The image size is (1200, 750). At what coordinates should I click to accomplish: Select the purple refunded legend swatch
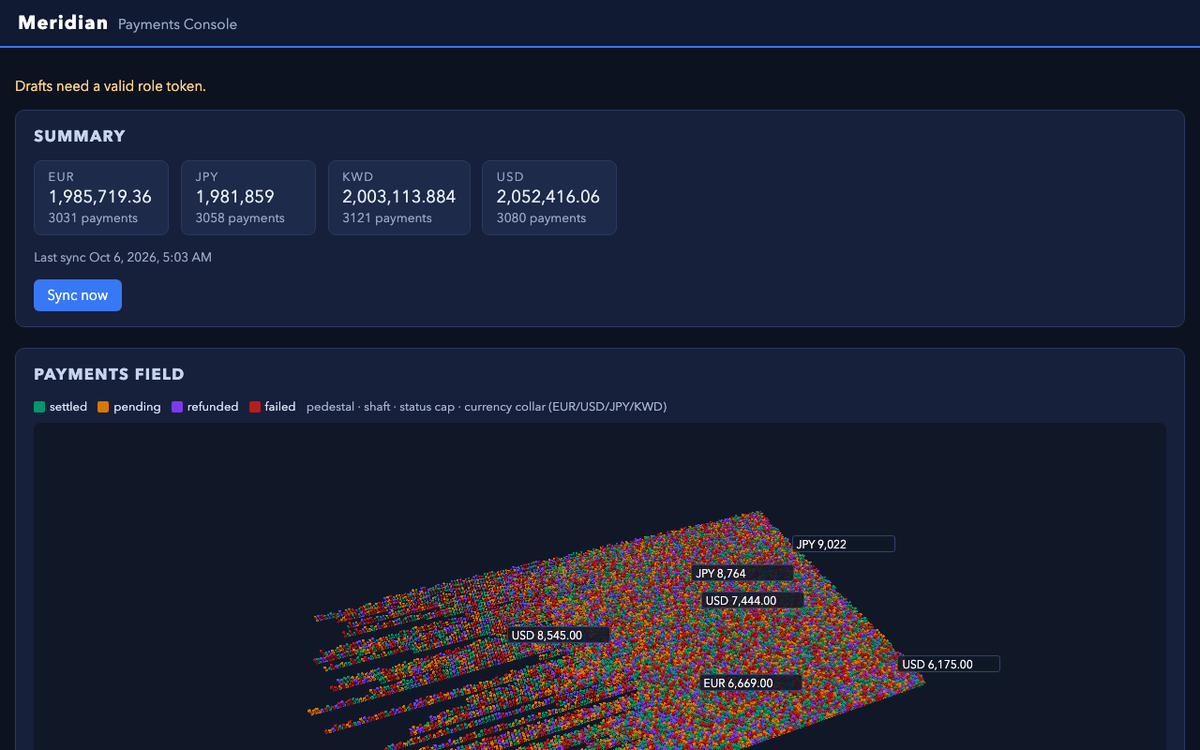point(177,407)
